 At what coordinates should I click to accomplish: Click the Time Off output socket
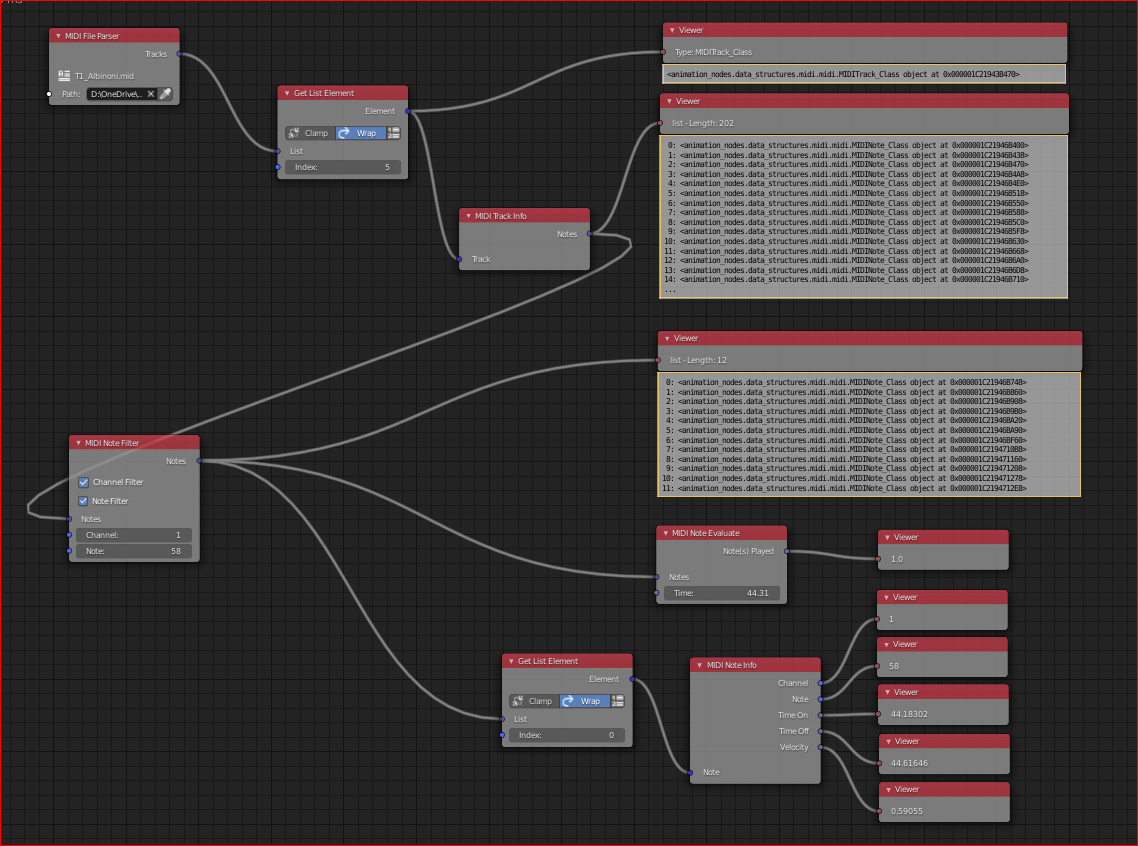click(x=821, y=731)
